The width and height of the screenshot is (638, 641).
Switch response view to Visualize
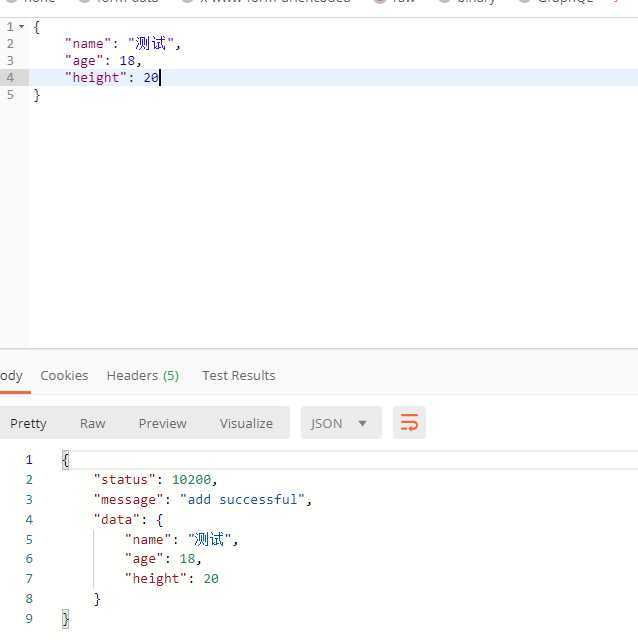246,423
